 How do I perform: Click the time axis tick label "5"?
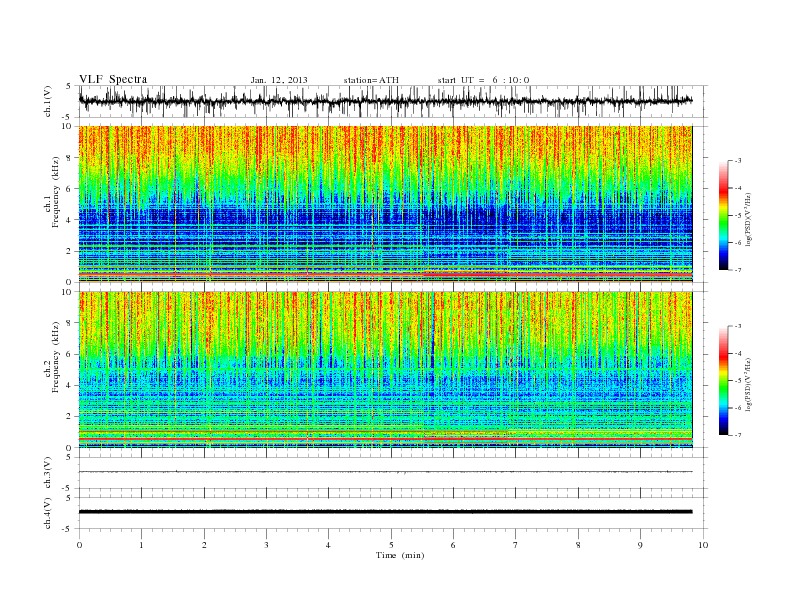[x=391, y=545]
